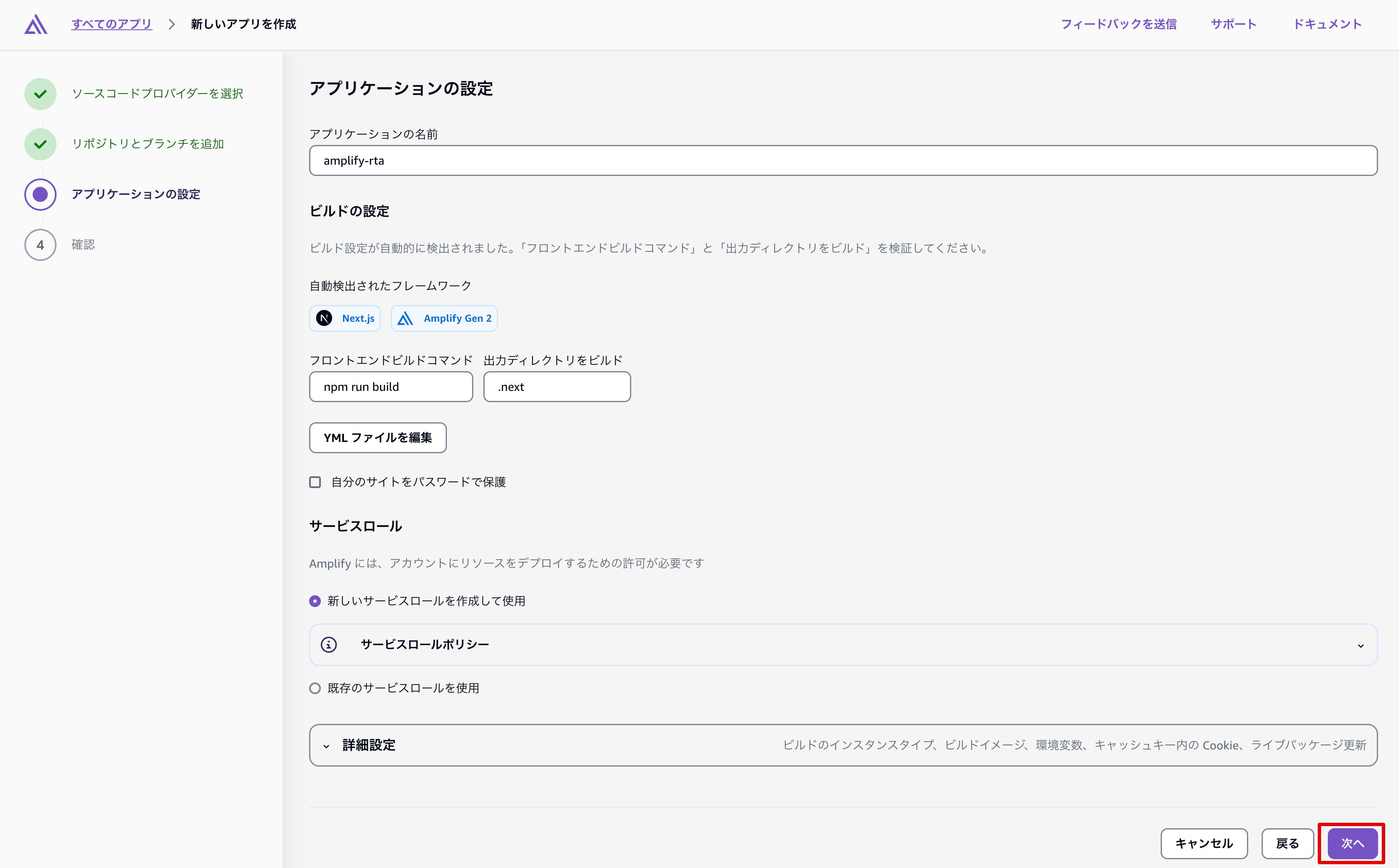Click the info icon beside サービスロールポリシー

329,645
